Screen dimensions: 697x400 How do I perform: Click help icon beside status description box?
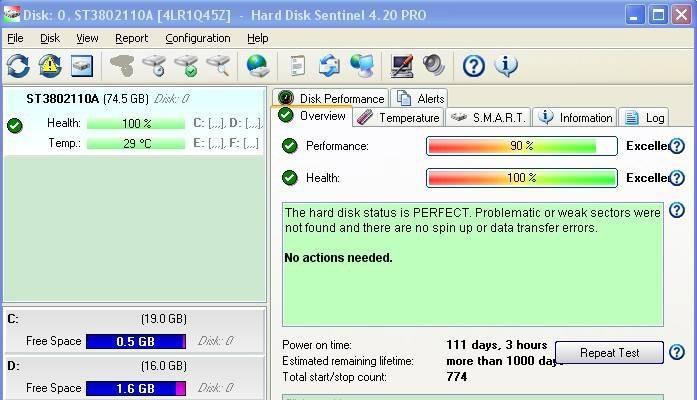tap(677, 210)
